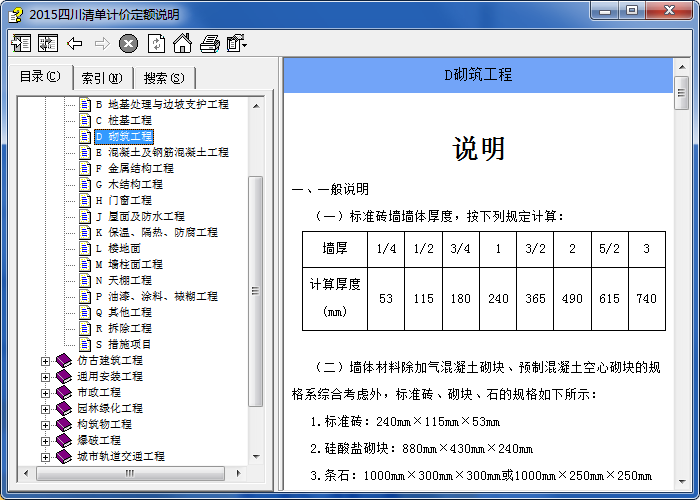The height and width of the screenshot is (500, 700).
Task: Click the book icon for 爆破工程
Action: pyautogui.click(x=64, y=441)
